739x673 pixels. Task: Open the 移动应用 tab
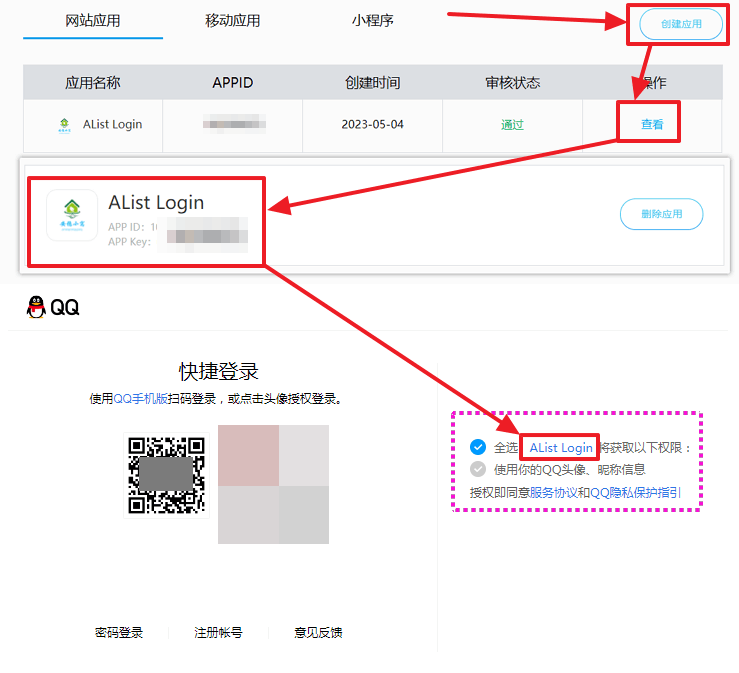point(233,21)
